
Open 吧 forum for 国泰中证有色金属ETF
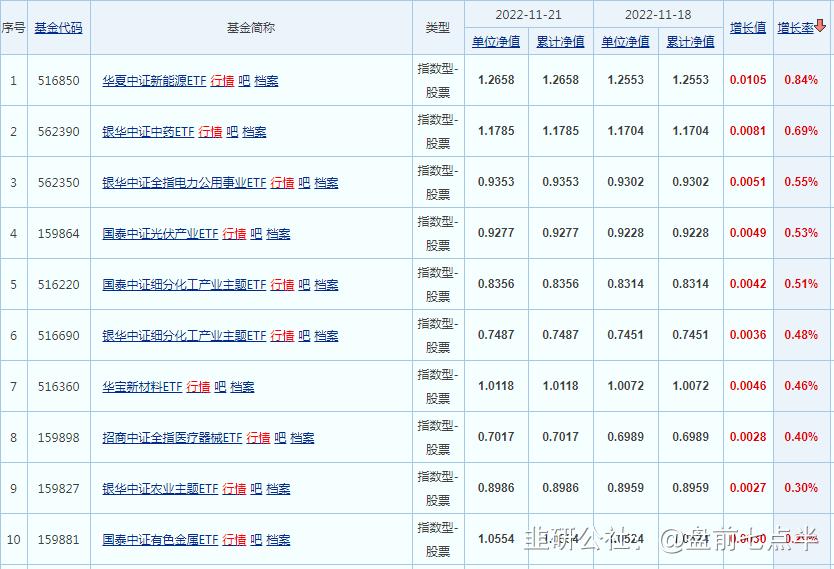pos(256,540)
